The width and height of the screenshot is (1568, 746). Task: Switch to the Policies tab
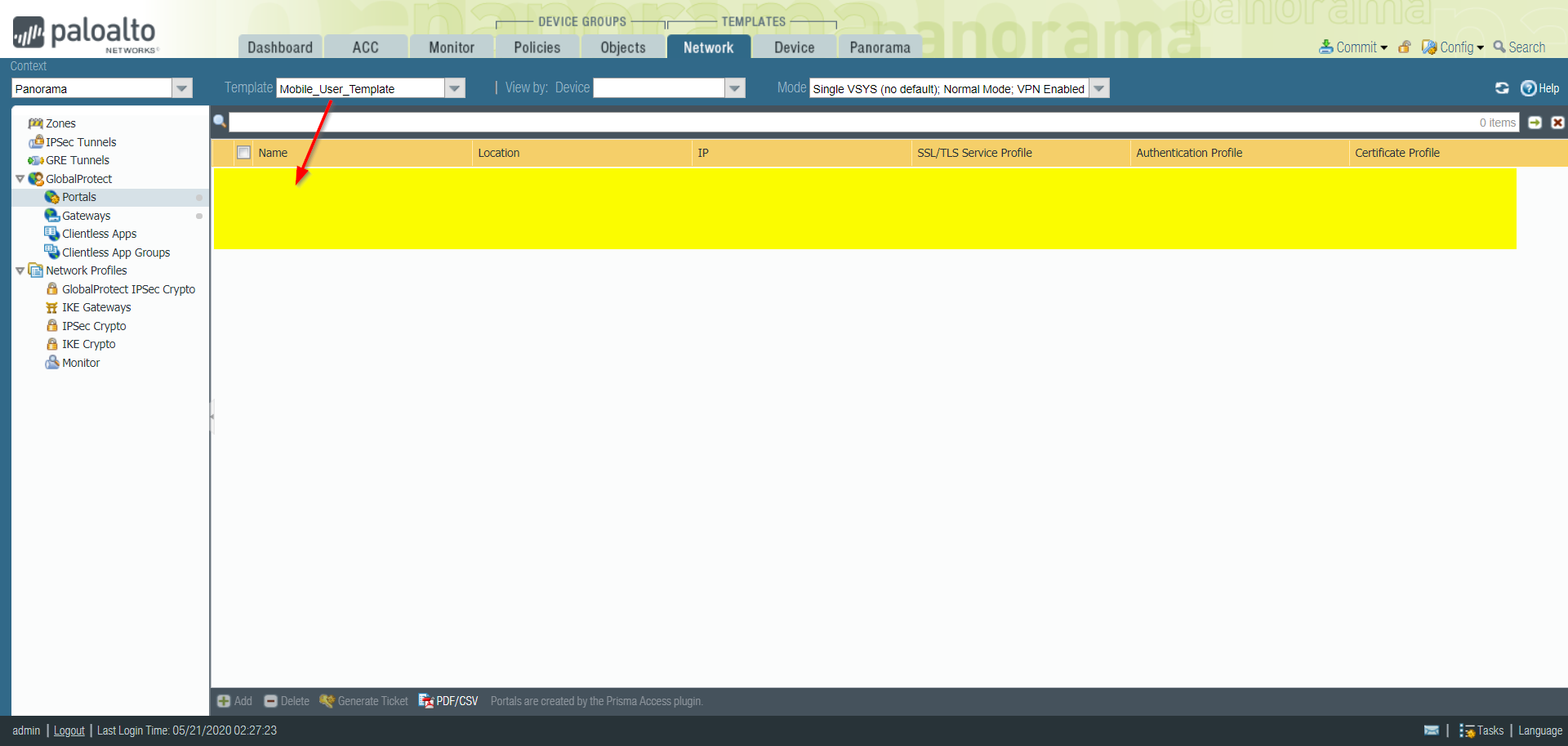coord(537,47)
